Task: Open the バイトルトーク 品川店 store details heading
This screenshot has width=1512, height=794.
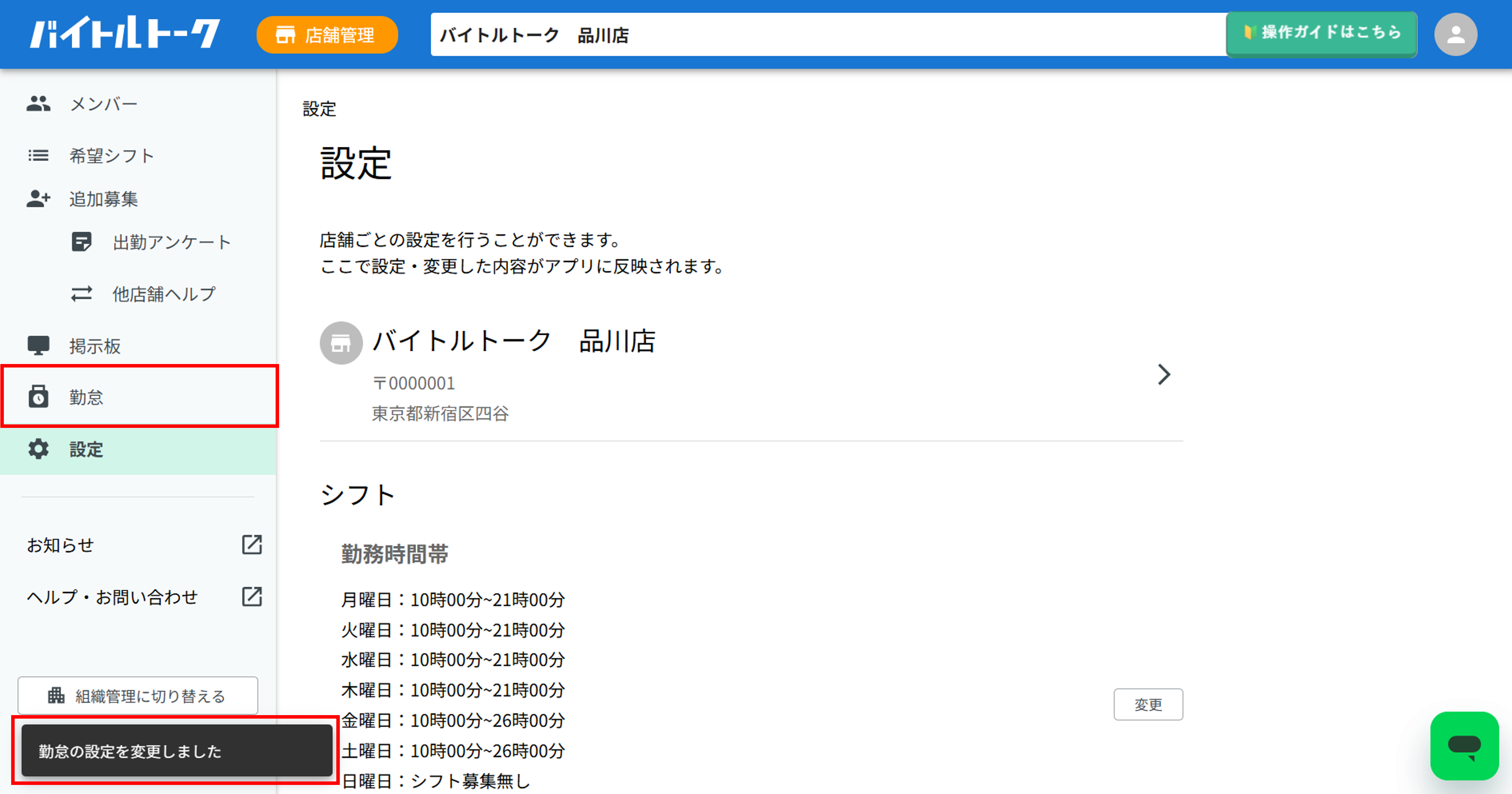Action: (x=515, y=341)
